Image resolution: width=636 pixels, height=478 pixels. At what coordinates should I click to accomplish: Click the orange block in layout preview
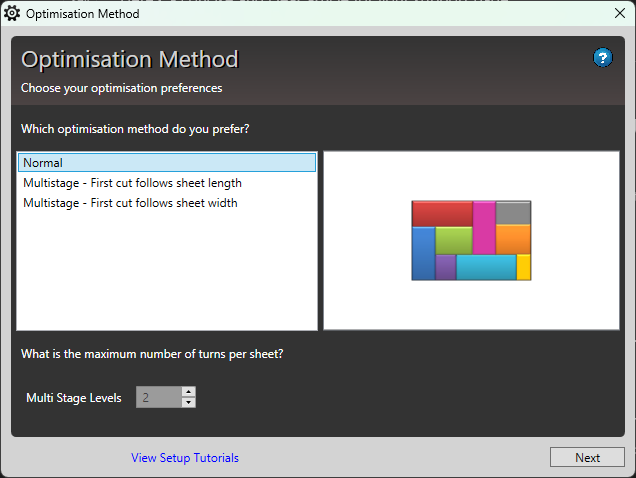pyautogui.click(x=513, y=239)
